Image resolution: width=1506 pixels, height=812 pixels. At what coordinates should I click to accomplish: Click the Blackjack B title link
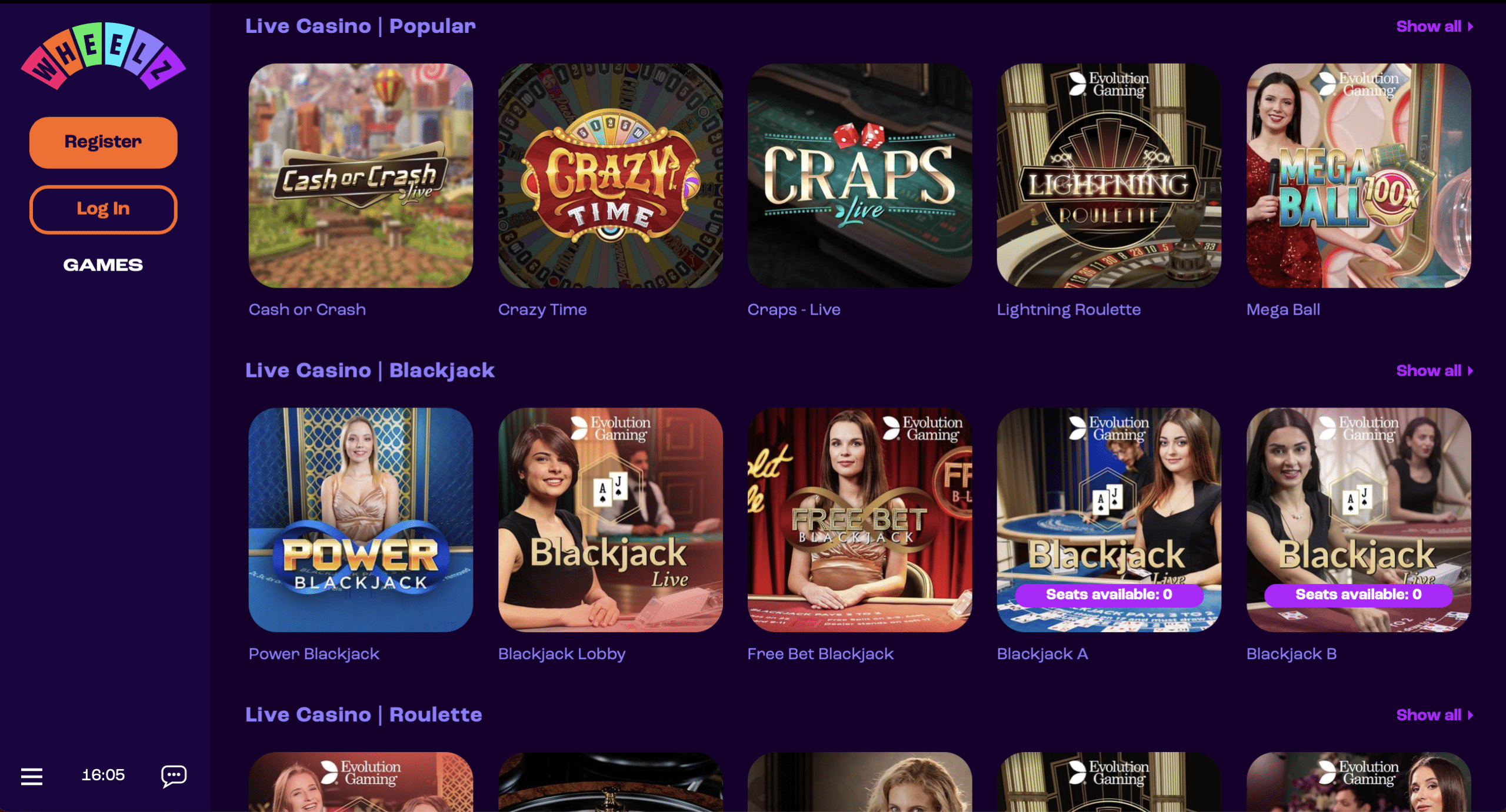1291,654
